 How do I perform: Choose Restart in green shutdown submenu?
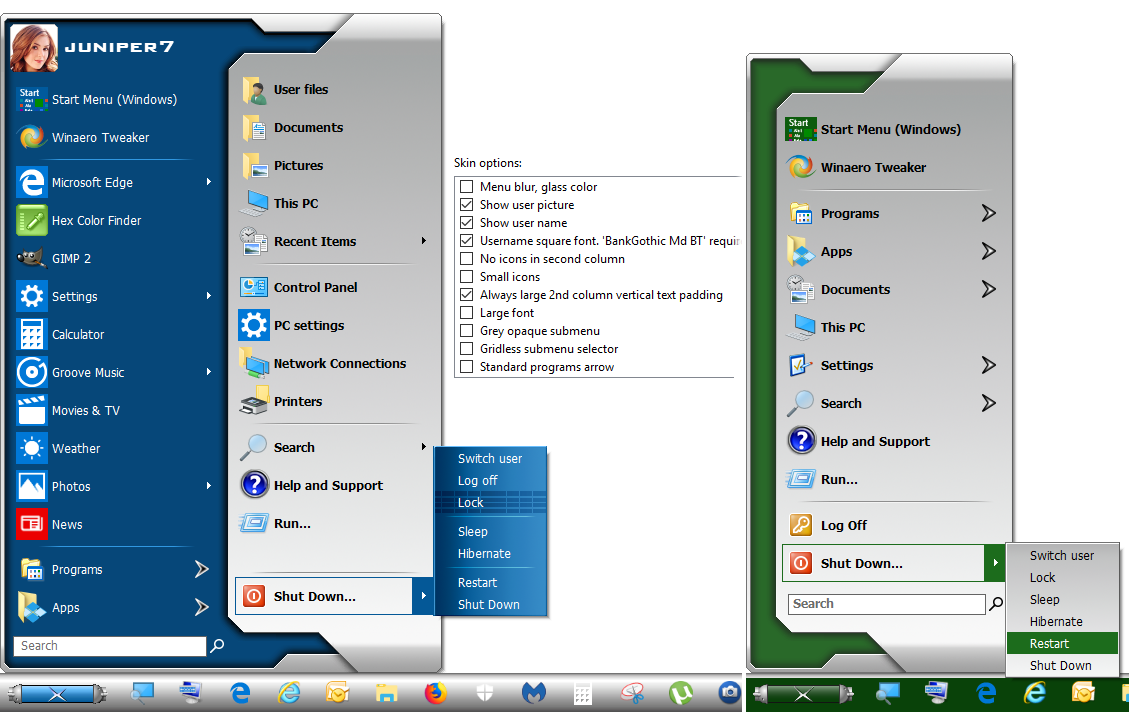point(1049,643)
